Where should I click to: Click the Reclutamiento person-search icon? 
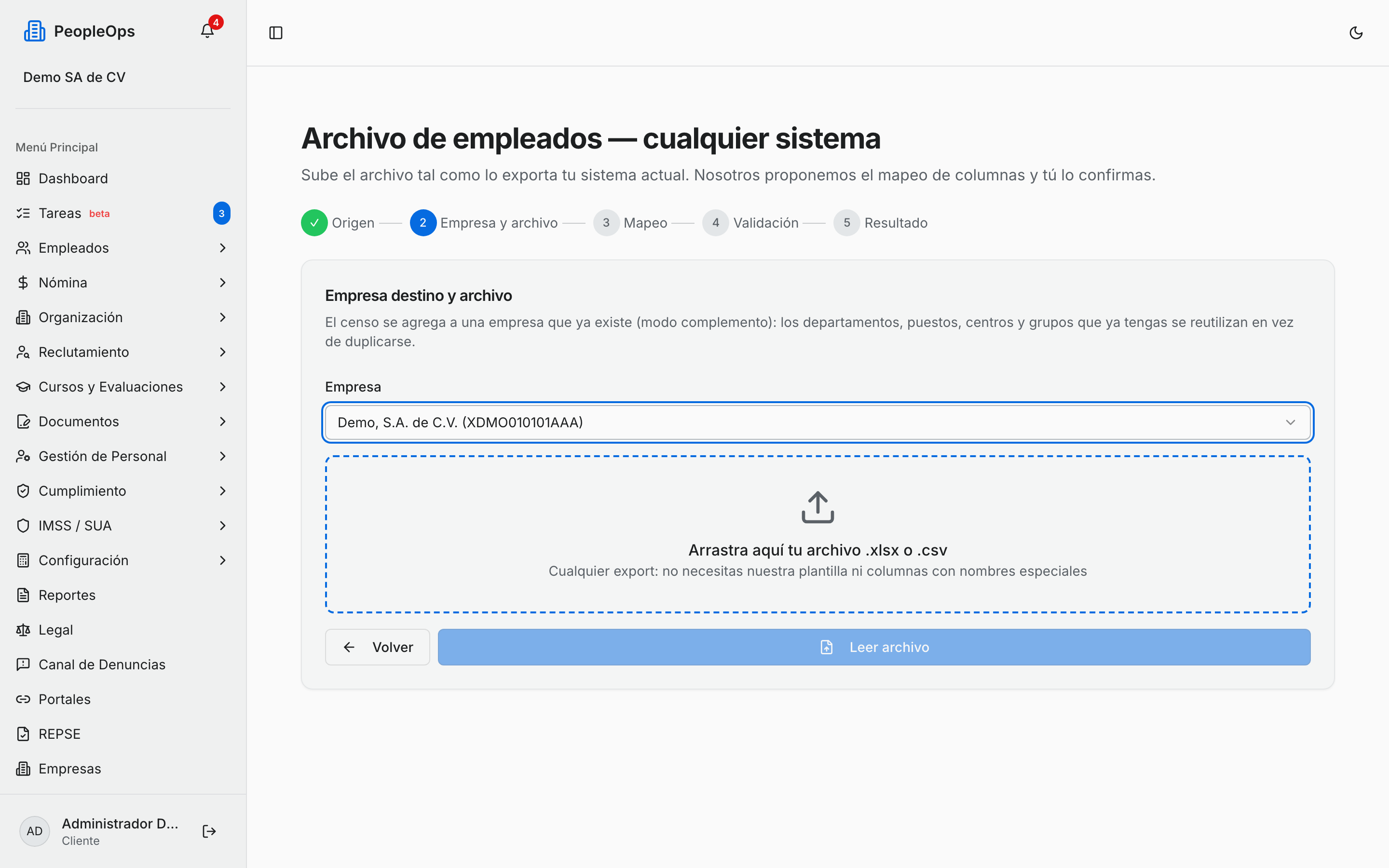(x=23, y=352)
